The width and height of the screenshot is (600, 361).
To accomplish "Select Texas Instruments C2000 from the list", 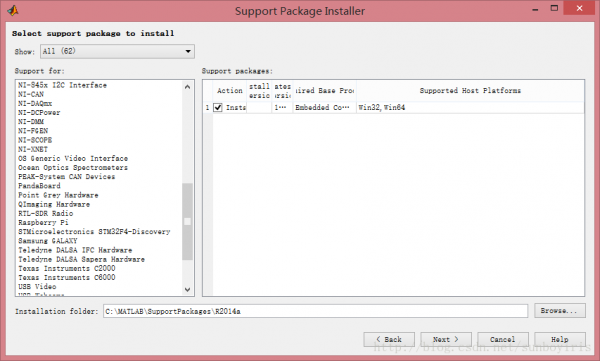I will [x=67, y=268].
